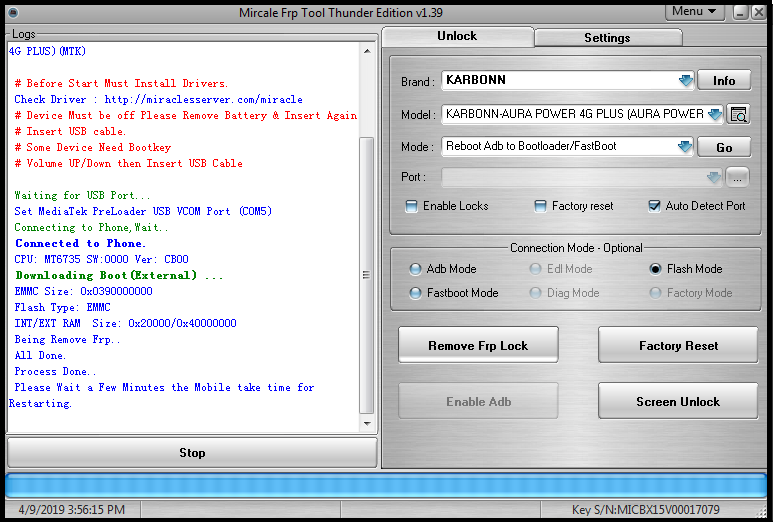Check the Factory reset checkbox
The height and width of the screenshot is (522, 773).
click(x=540, y=206)
